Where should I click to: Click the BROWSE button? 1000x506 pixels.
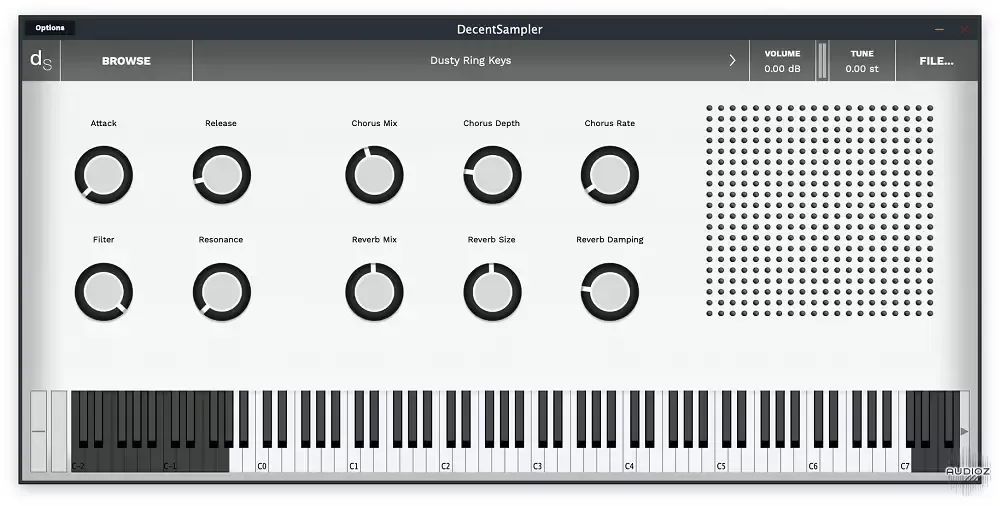point(126,61)
